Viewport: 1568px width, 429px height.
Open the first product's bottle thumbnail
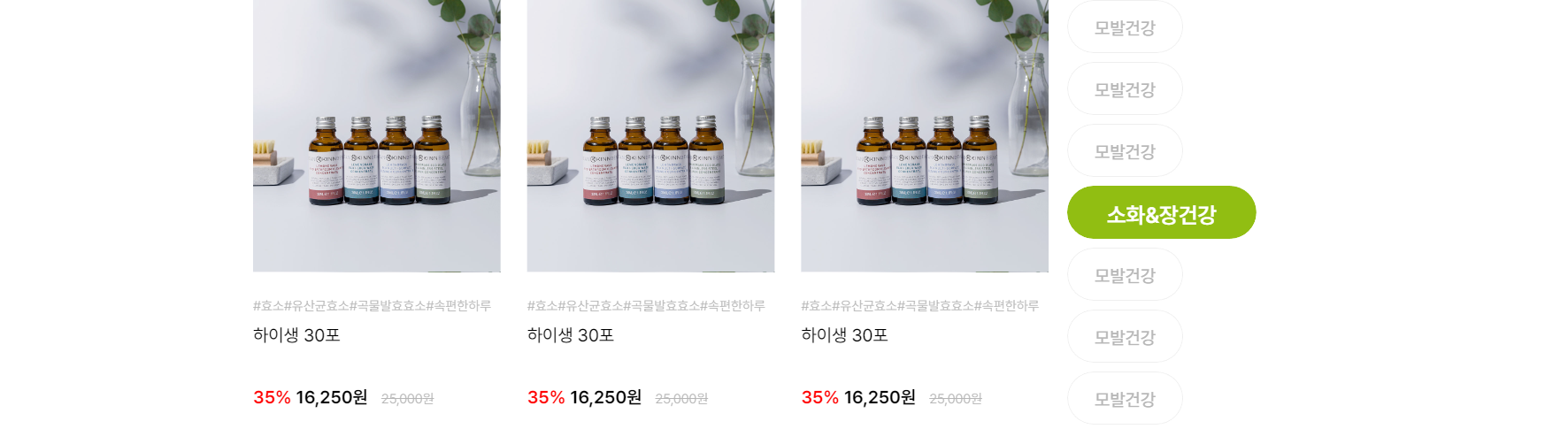pos(377,135)
